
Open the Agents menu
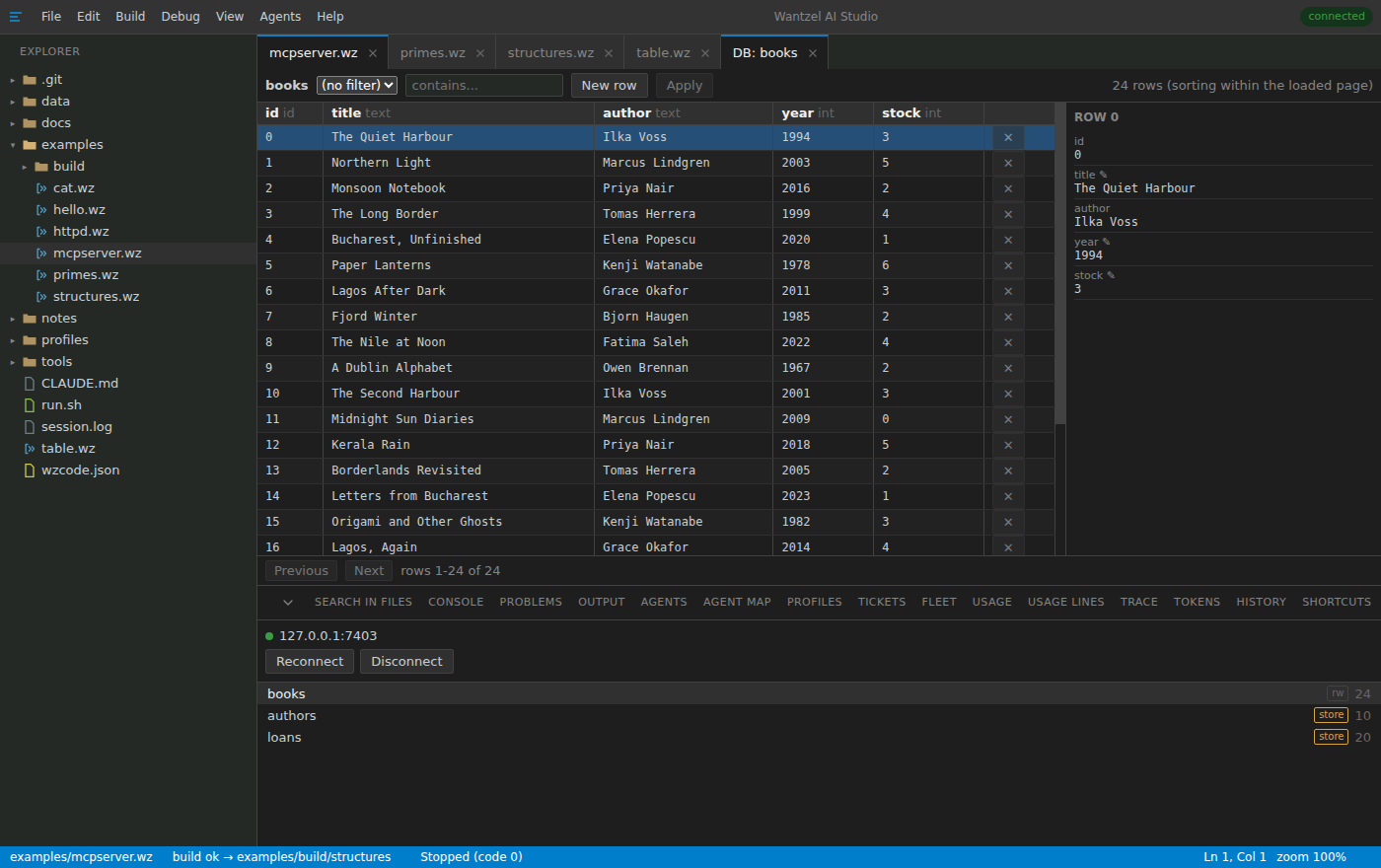[x=280, y=17]
